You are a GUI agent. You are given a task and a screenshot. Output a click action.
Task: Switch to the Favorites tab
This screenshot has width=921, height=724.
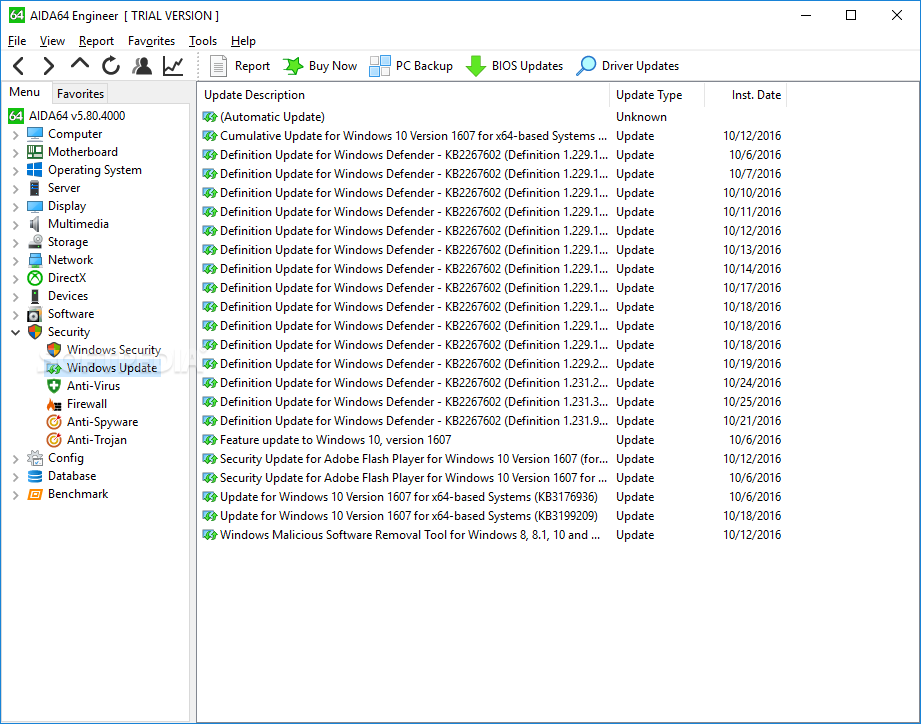[80, 93]
